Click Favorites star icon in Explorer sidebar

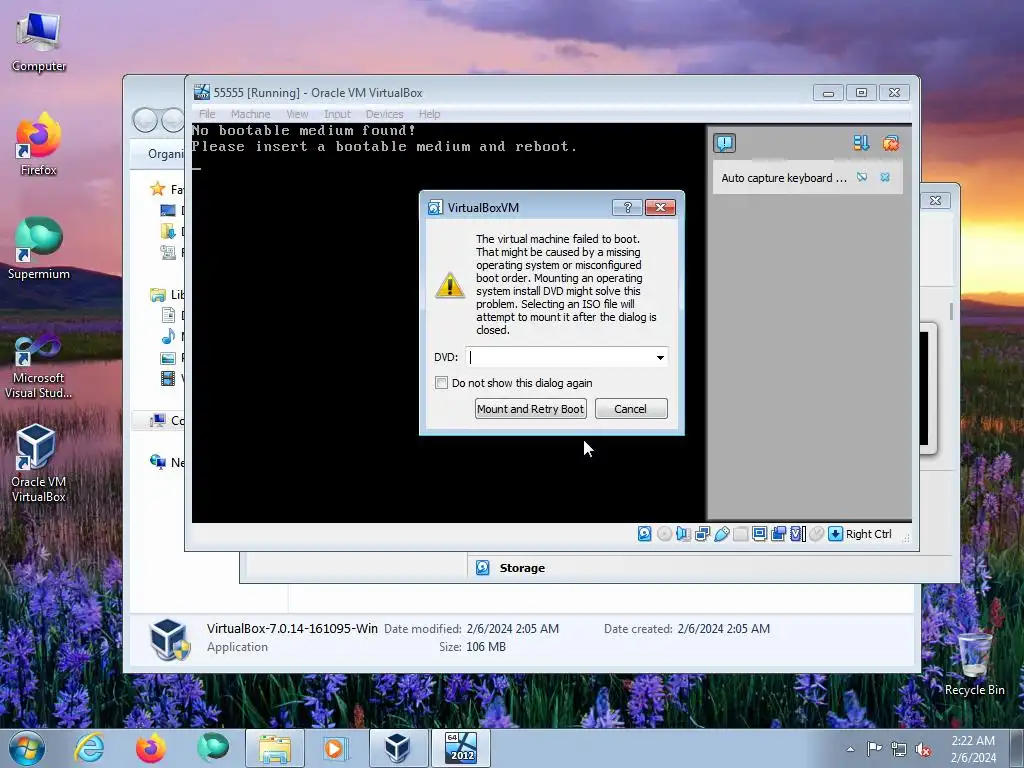click(157, 189)
